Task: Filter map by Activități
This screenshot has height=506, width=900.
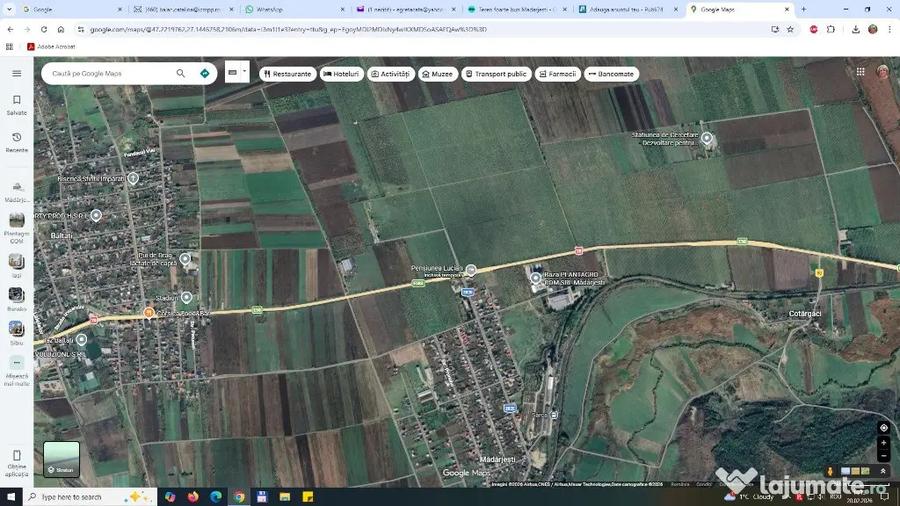Action: 391,74
